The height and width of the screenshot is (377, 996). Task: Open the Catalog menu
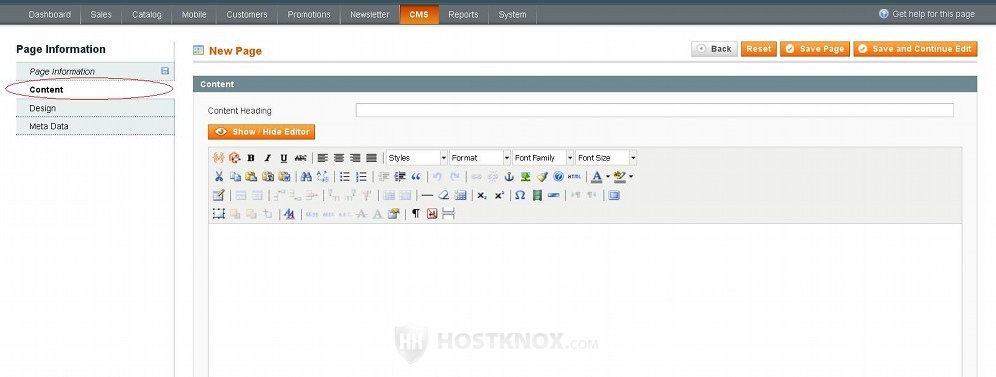click(147, 15)
